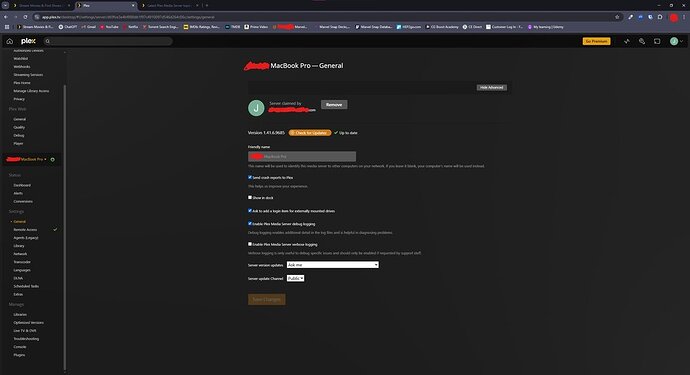Click the Friendly name input field
690x375 pixels.
[302, 156]
